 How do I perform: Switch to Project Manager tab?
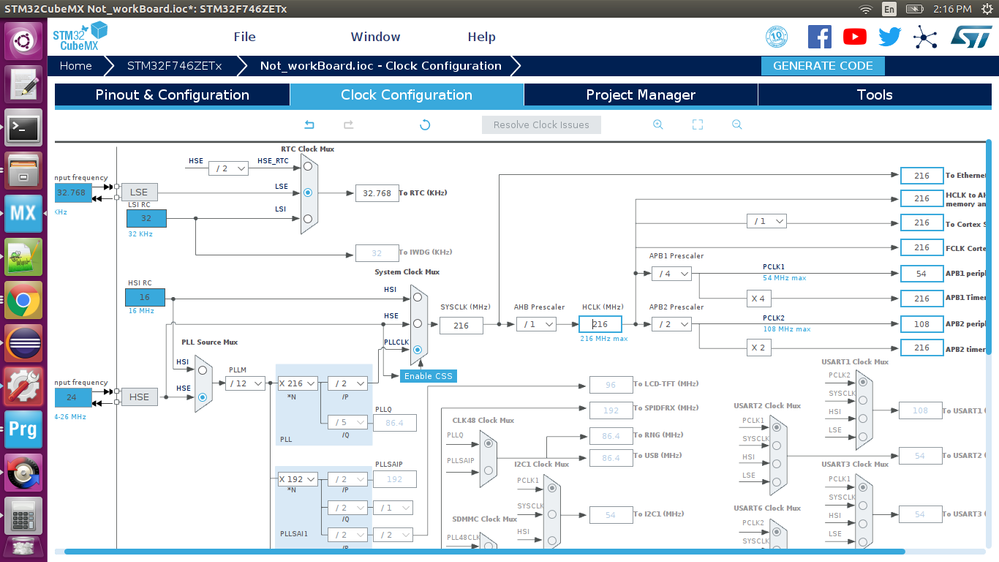coord(640,95)
